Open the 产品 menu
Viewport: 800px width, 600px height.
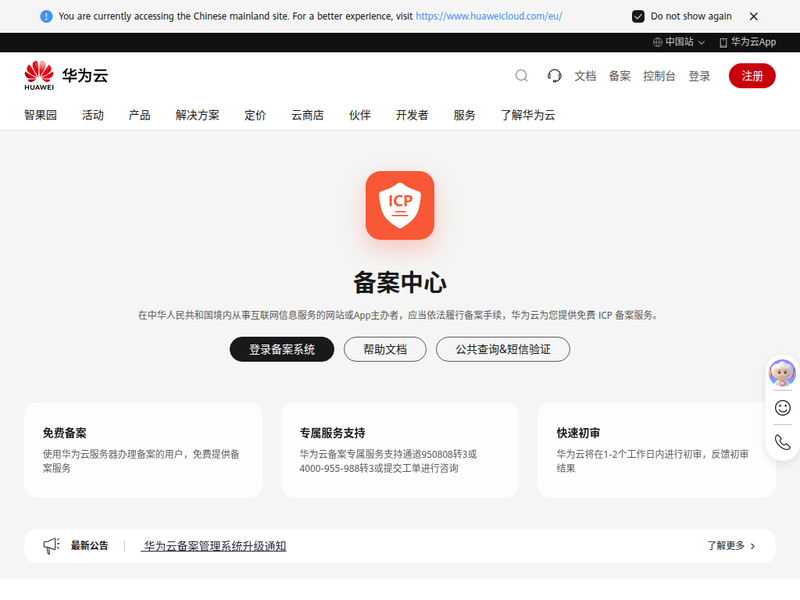(139, 115)
